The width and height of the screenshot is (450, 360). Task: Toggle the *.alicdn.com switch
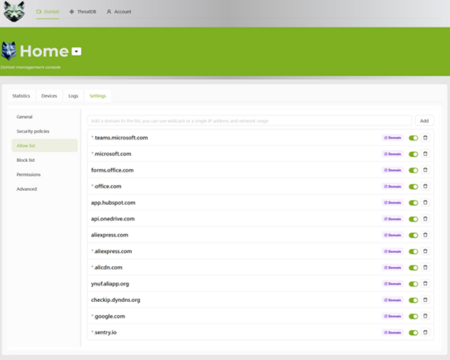[413, 268]
